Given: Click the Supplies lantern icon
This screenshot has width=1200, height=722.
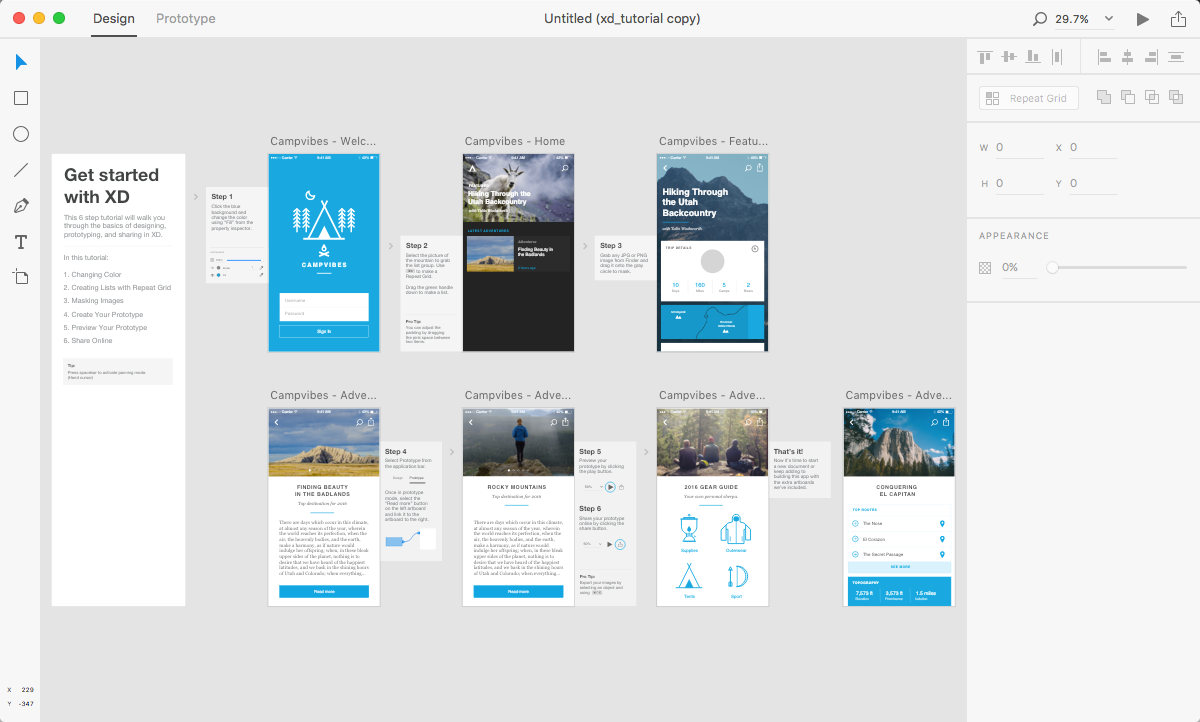Looking at the screenshot, I should click(x=689, y=528).
